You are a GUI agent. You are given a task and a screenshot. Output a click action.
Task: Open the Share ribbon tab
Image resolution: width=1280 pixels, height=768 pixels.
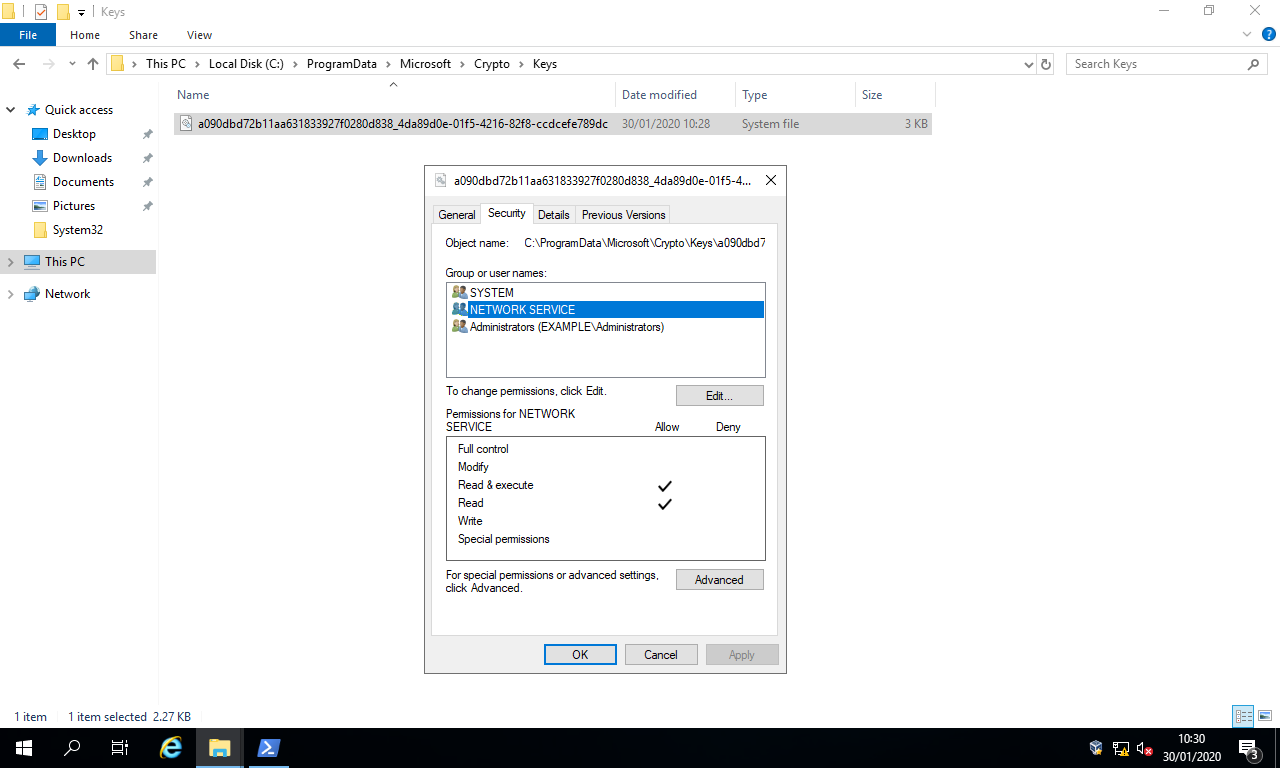click(143, 34)
